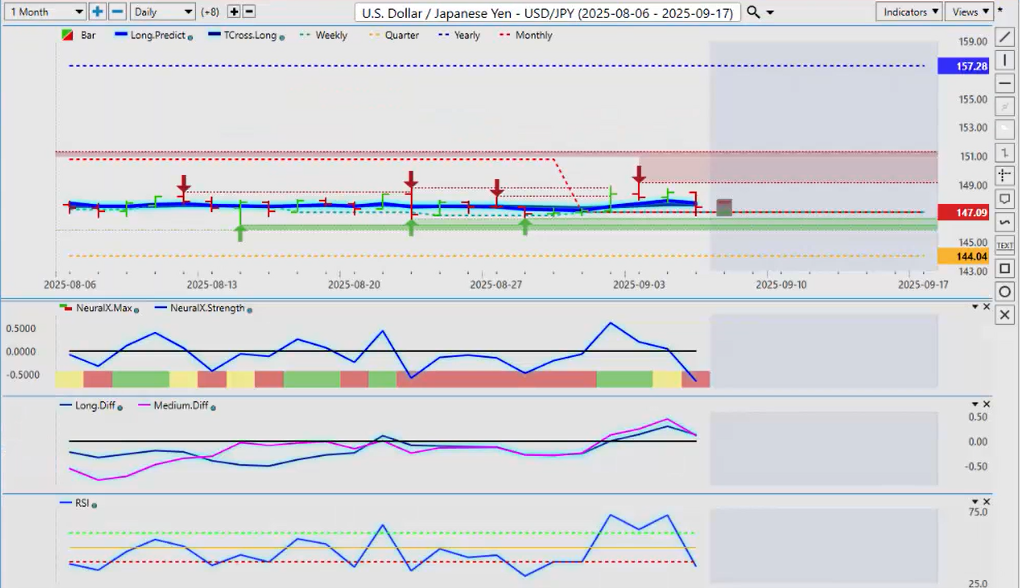1020x588 pixels.
Task: Choose the ellipse drawing tool
Action: 1005,291
